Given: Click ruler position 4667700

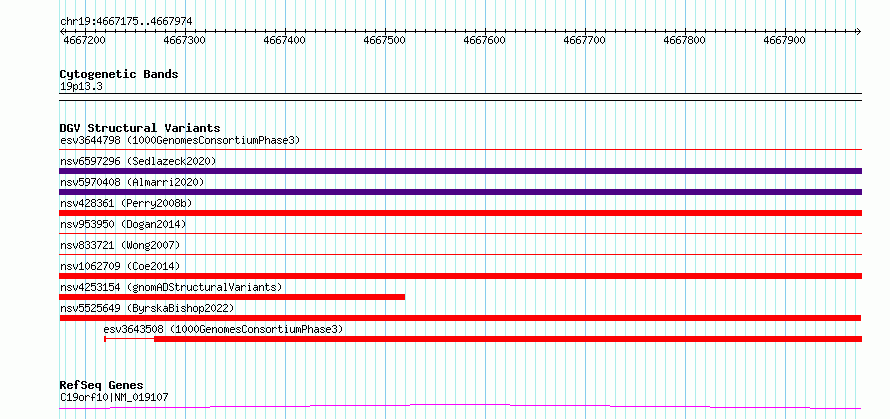Looking at the screenshot, I should pyautogui.click(x=585, y=40).
